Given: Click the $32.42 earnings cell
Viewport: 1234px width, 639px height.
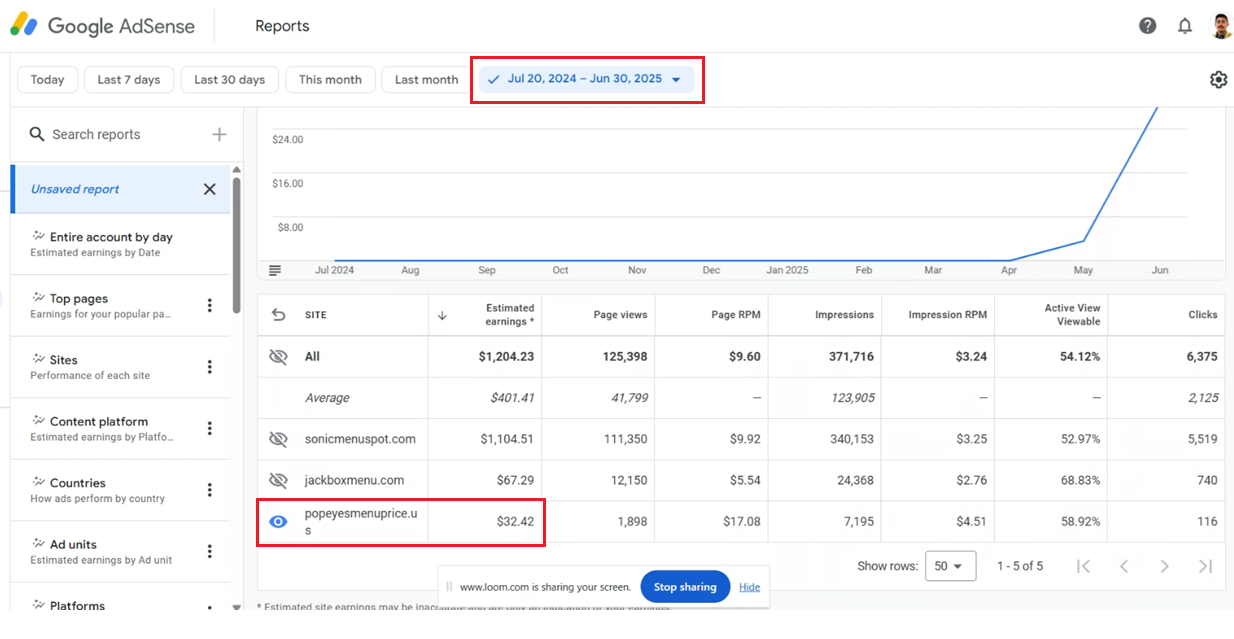Looking at the screenshot, I should 515,521.
